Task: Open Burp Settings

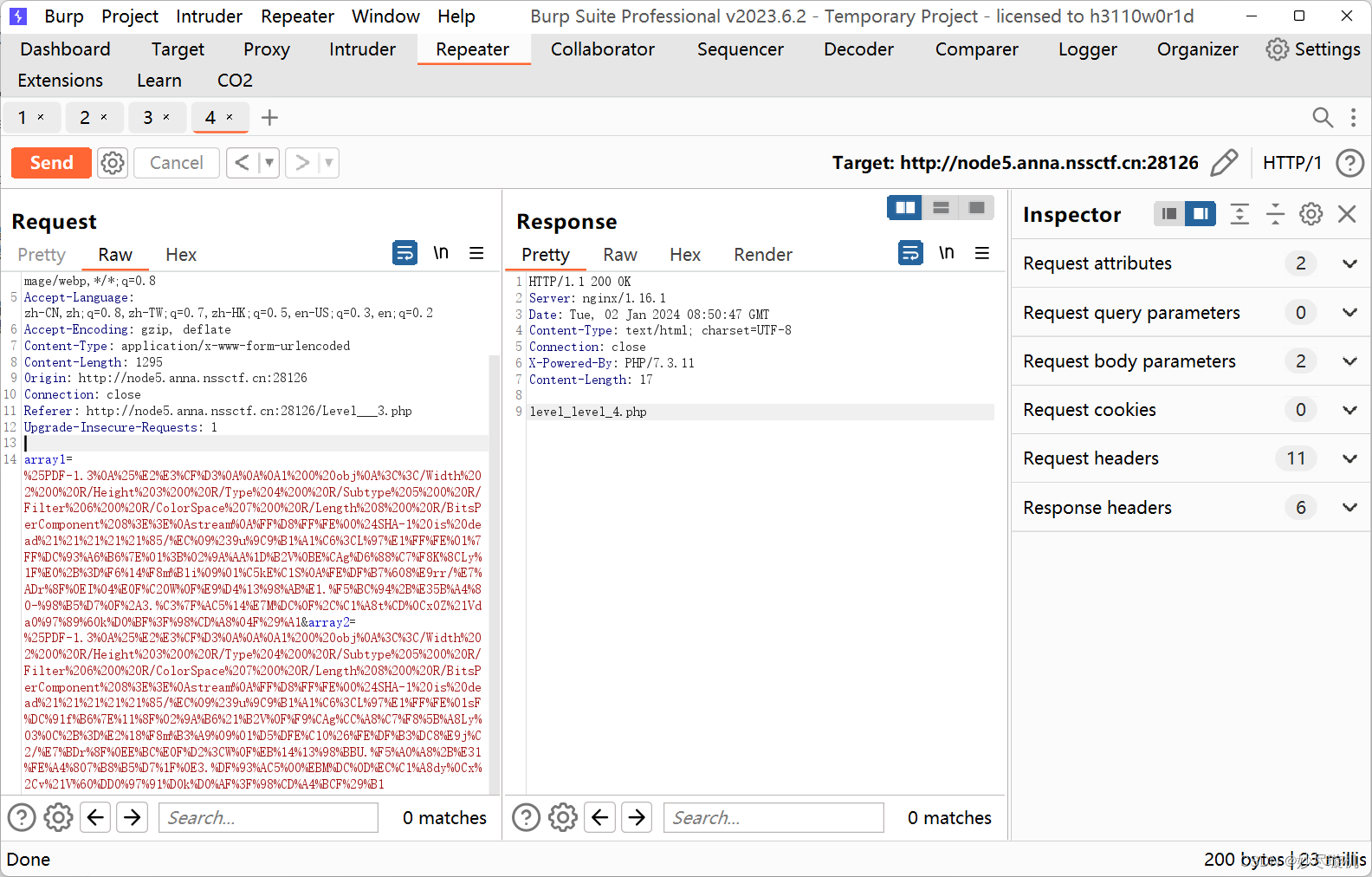Action: click(x=1313, y=49)
